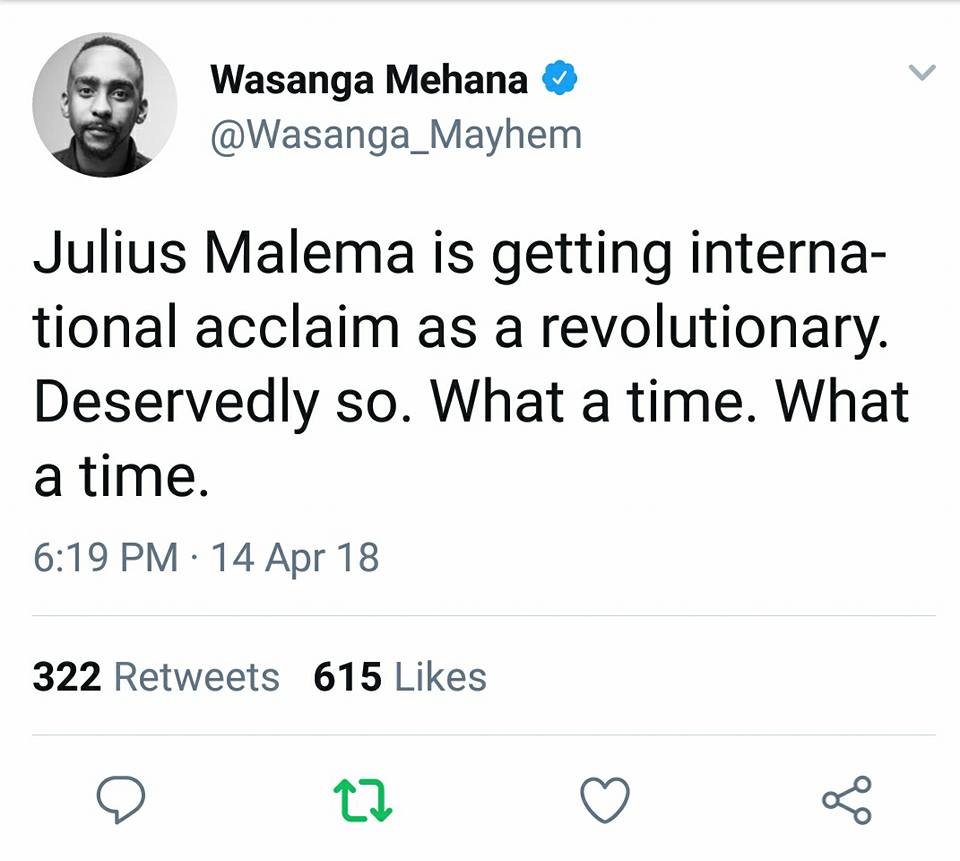Click the final line reading a time.
The height and width of the screenshot is (861, 960).
click(121, 476)
